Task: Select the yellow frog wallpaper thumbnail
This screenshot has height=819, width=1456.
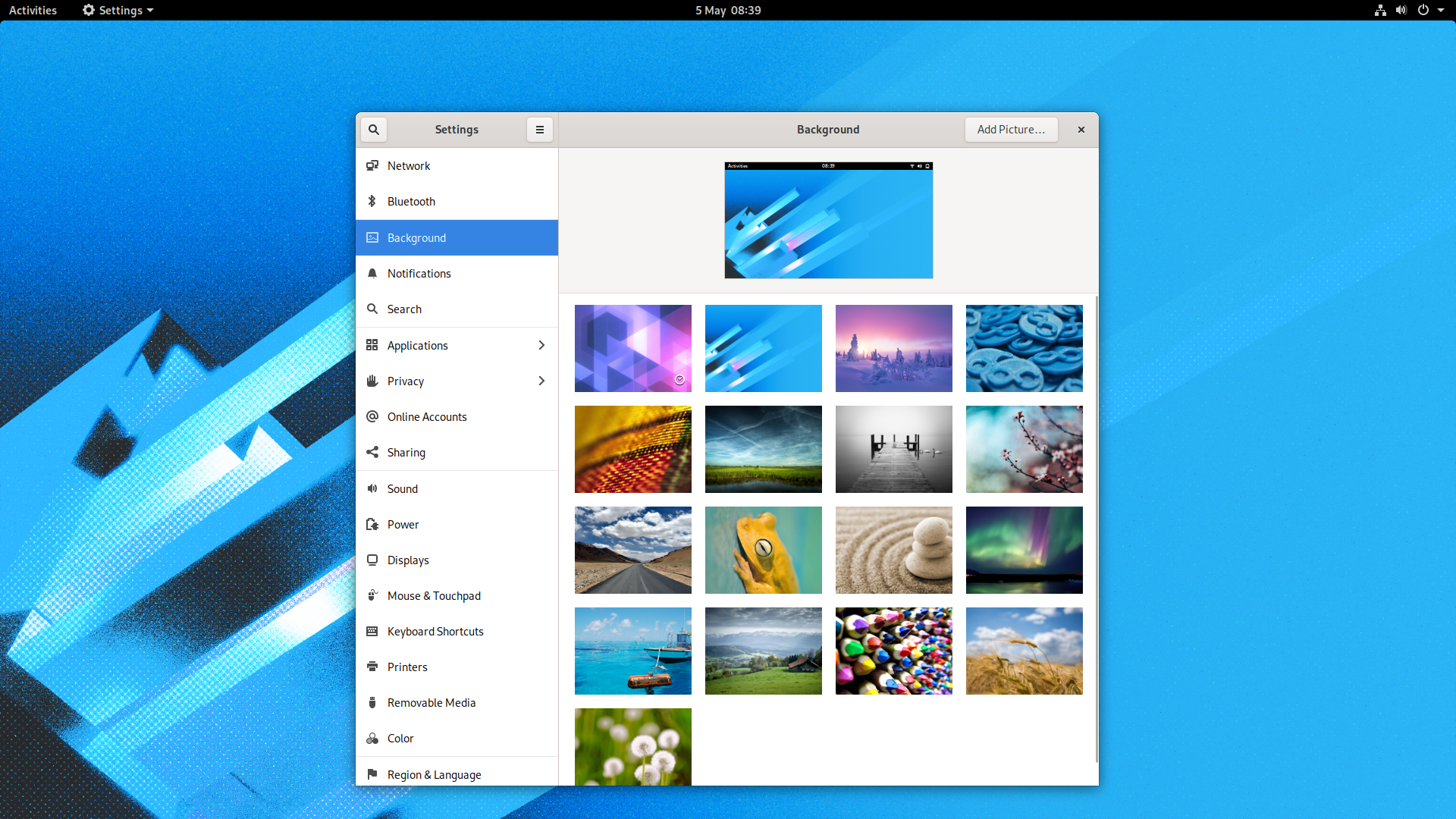Action: [763, 551]
